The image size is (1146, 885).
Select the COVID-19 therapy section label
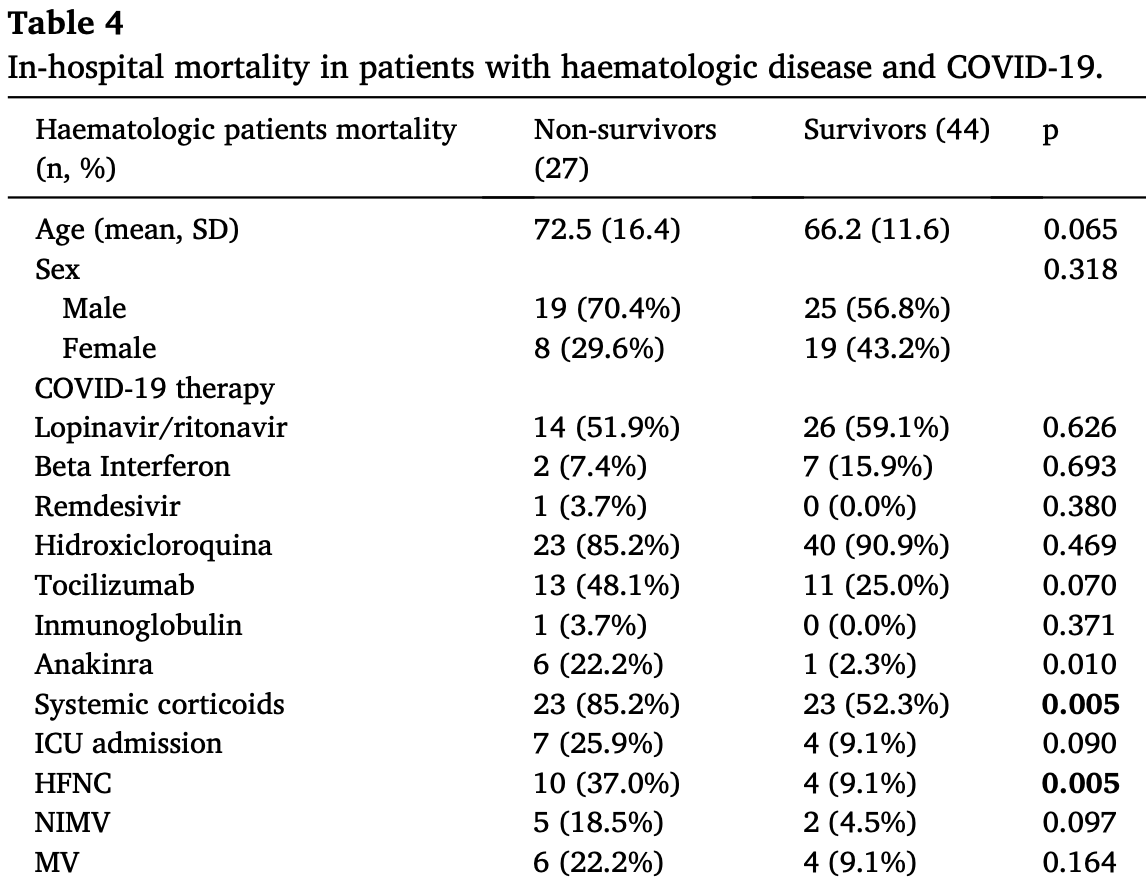pos(154,388)
